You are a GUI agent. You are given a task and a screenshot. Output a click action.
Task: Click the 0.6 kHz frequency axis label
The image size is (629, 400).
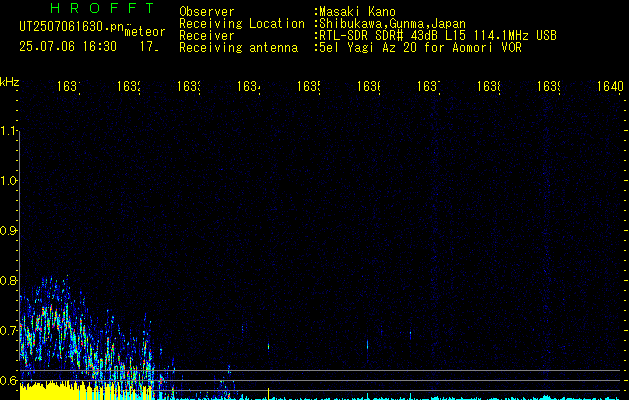click(x=10, y=380)
